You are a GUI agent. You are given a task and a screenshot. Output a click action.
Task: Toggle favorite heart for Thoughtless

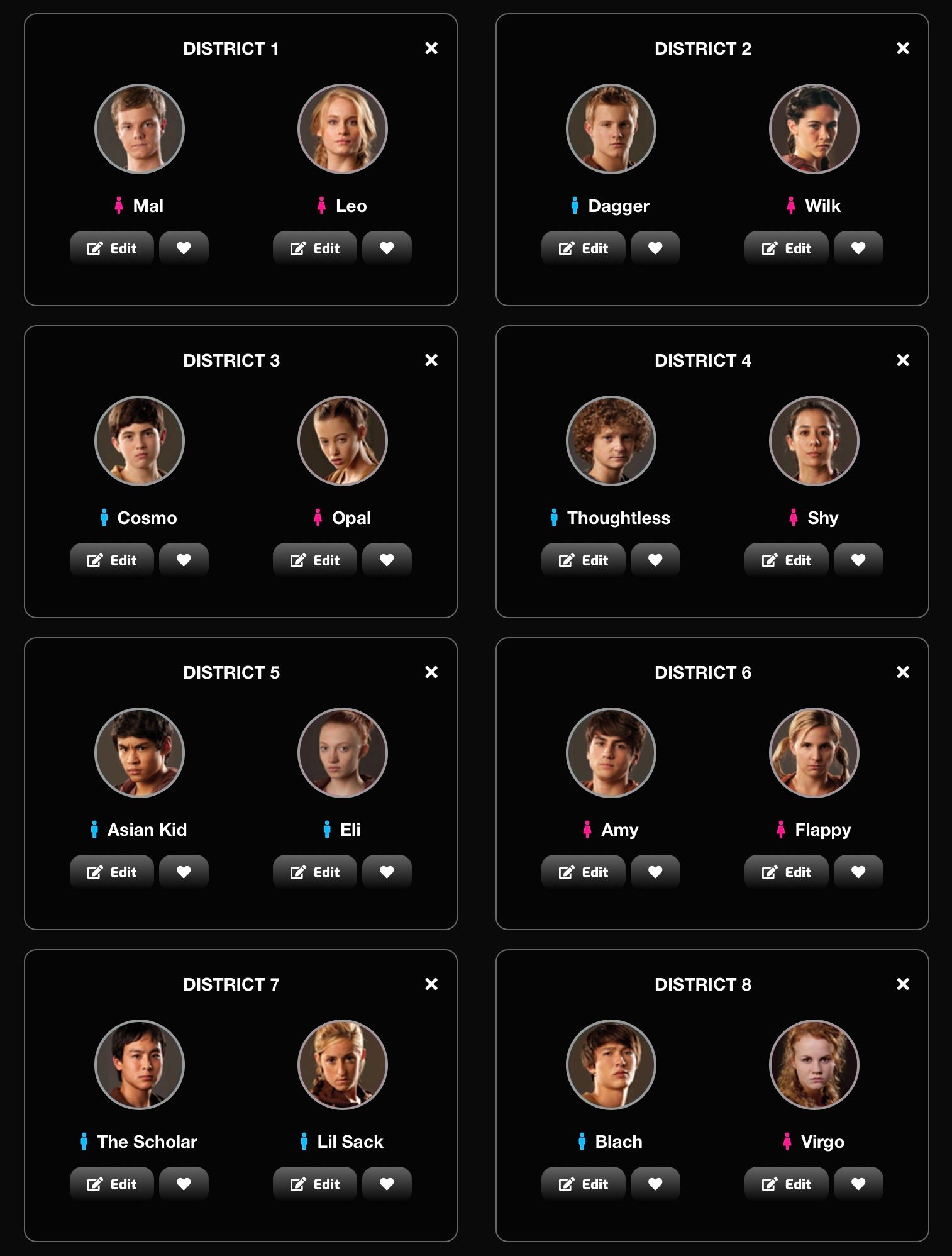pos(655,560)
